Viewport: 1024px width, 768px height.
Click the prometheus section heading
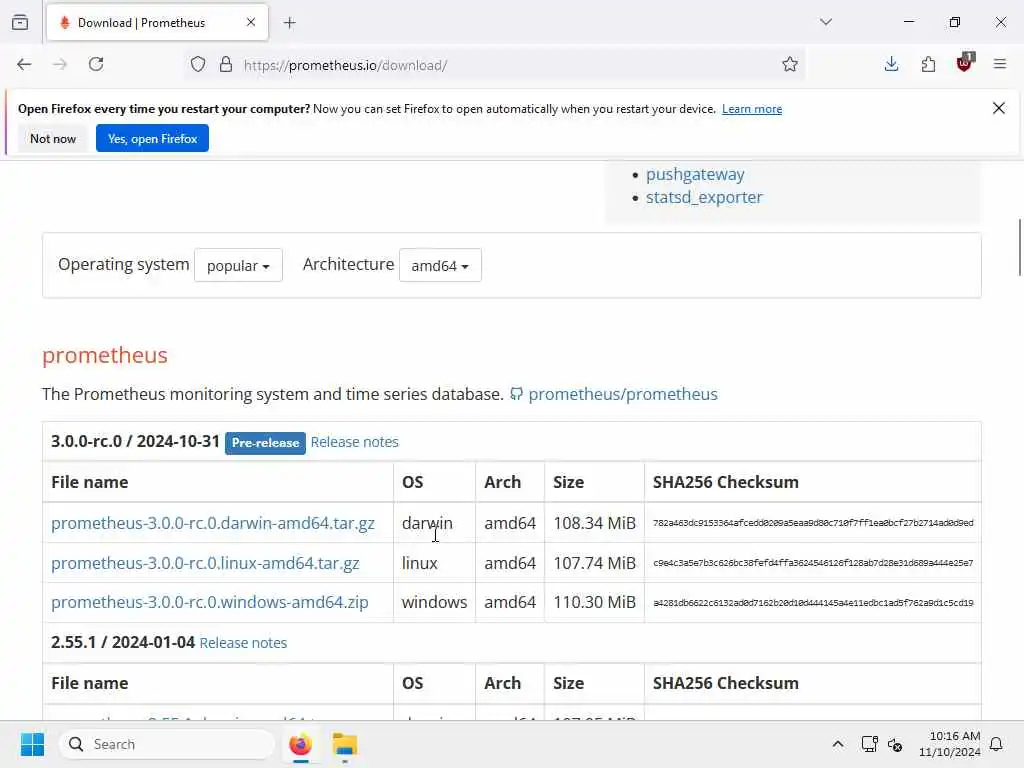point(104,355)
